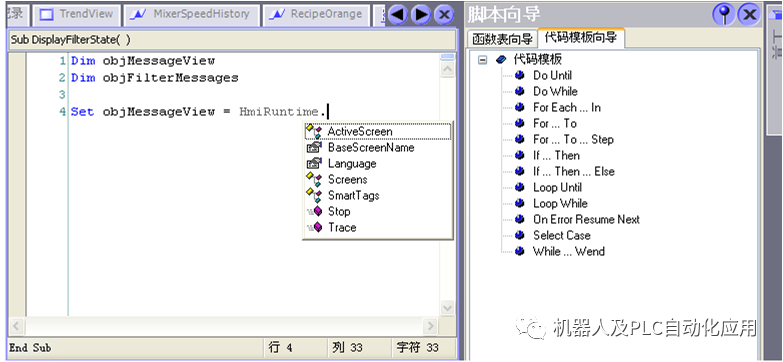
Task: Open the RecipeOrange tab
Action: tap(316, 15)
